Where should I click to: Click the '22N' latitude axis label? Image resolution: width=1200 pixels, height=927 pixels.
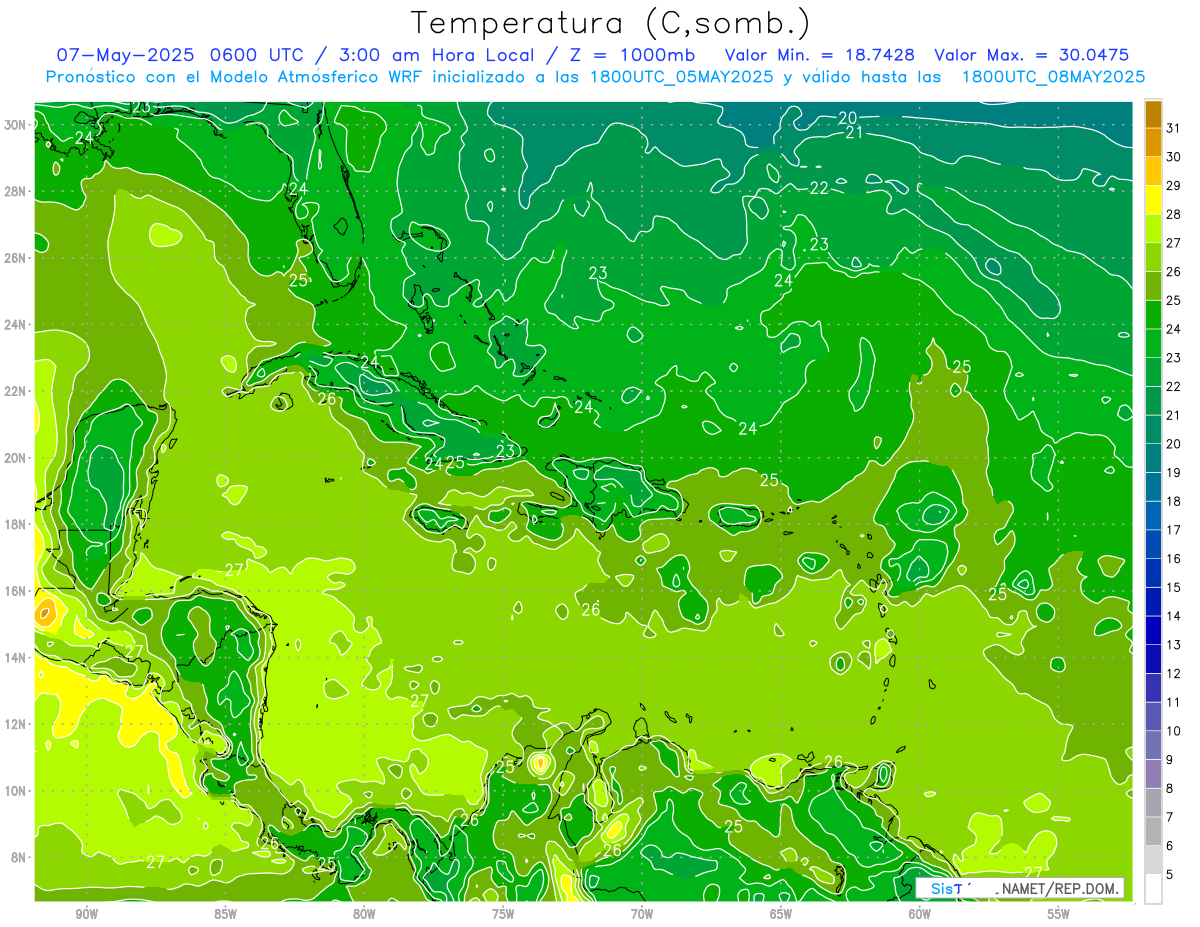(x=14, y=391)
